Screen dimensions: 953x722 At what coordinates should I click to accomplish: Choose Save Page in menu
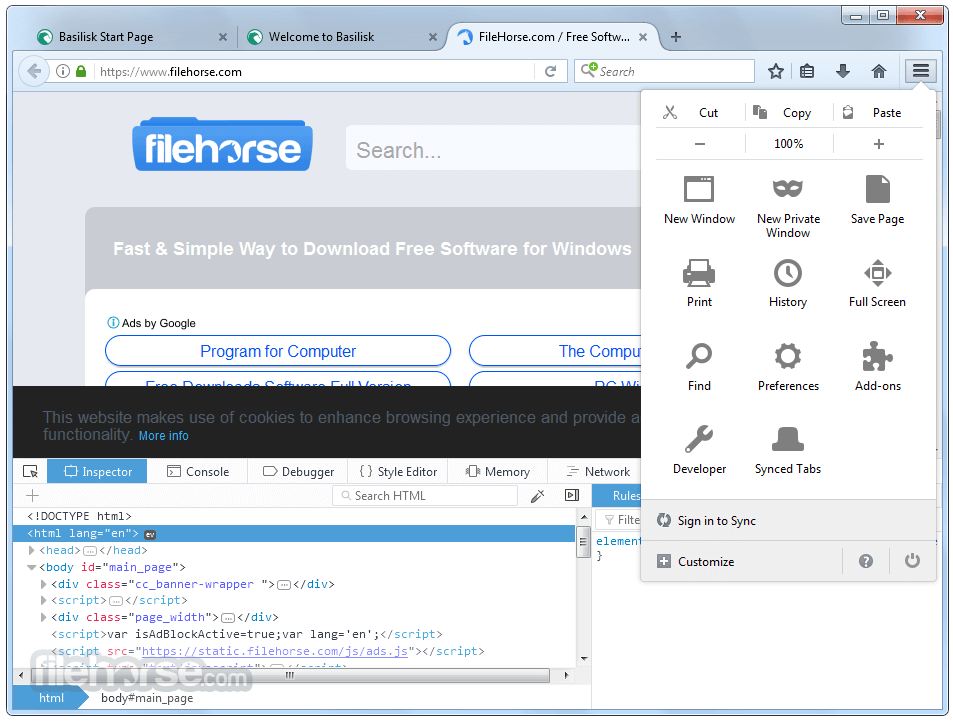877,201
